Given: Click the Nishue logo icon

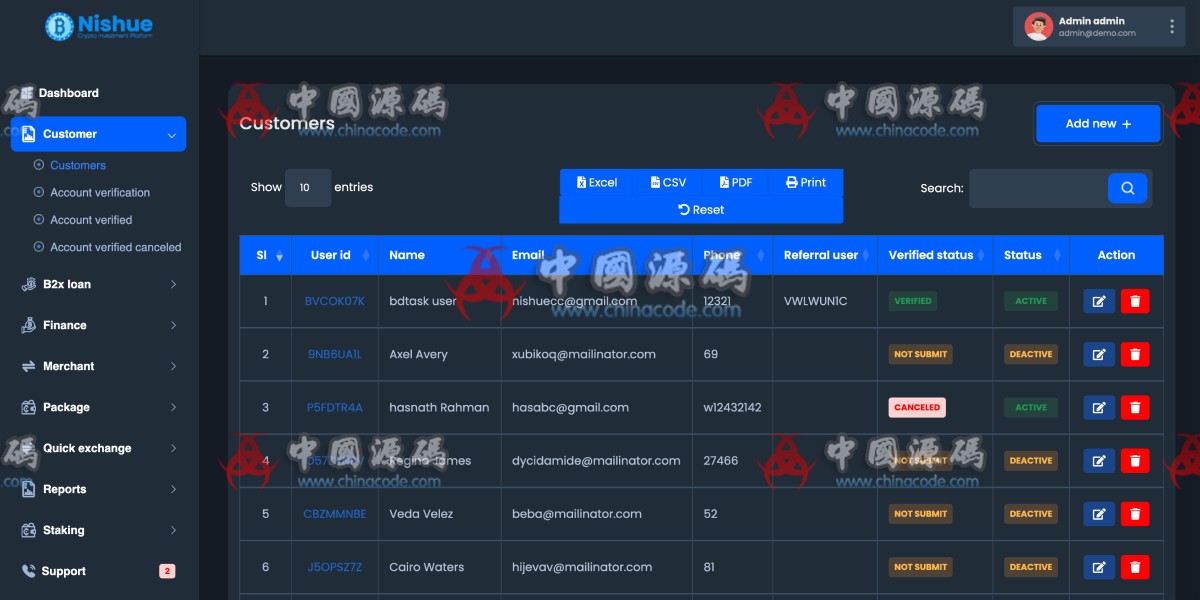Looking at the screenshot, I should (59, 26).
